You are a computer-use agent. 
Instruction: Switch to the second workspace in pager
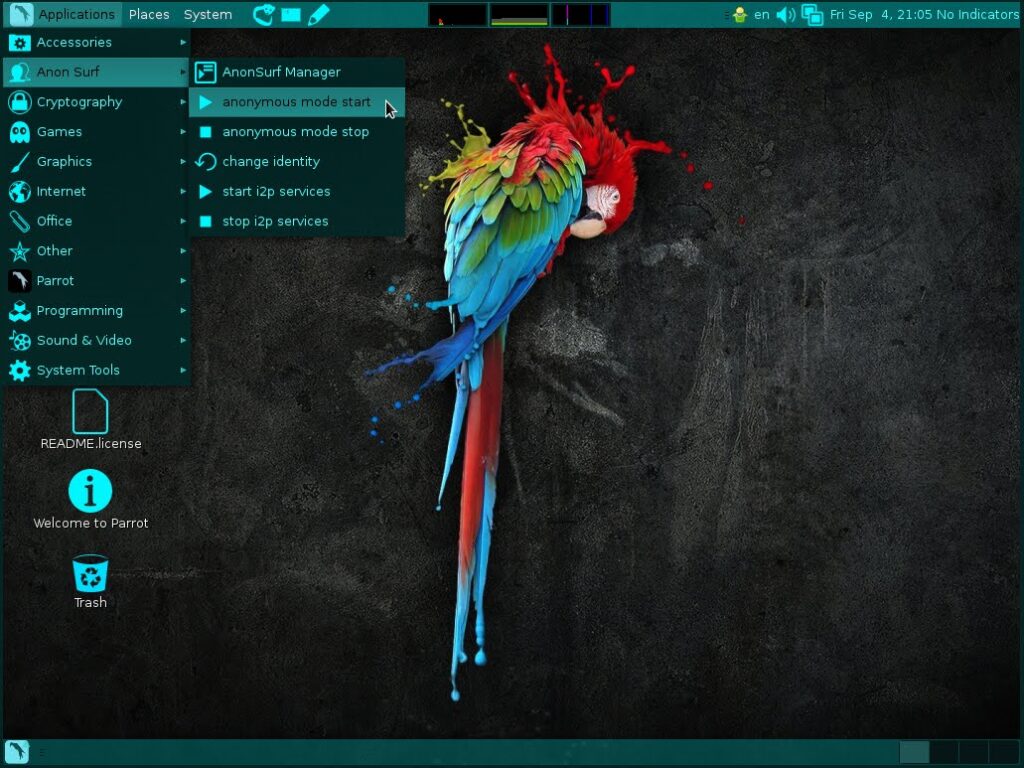(x=944, y=752)
